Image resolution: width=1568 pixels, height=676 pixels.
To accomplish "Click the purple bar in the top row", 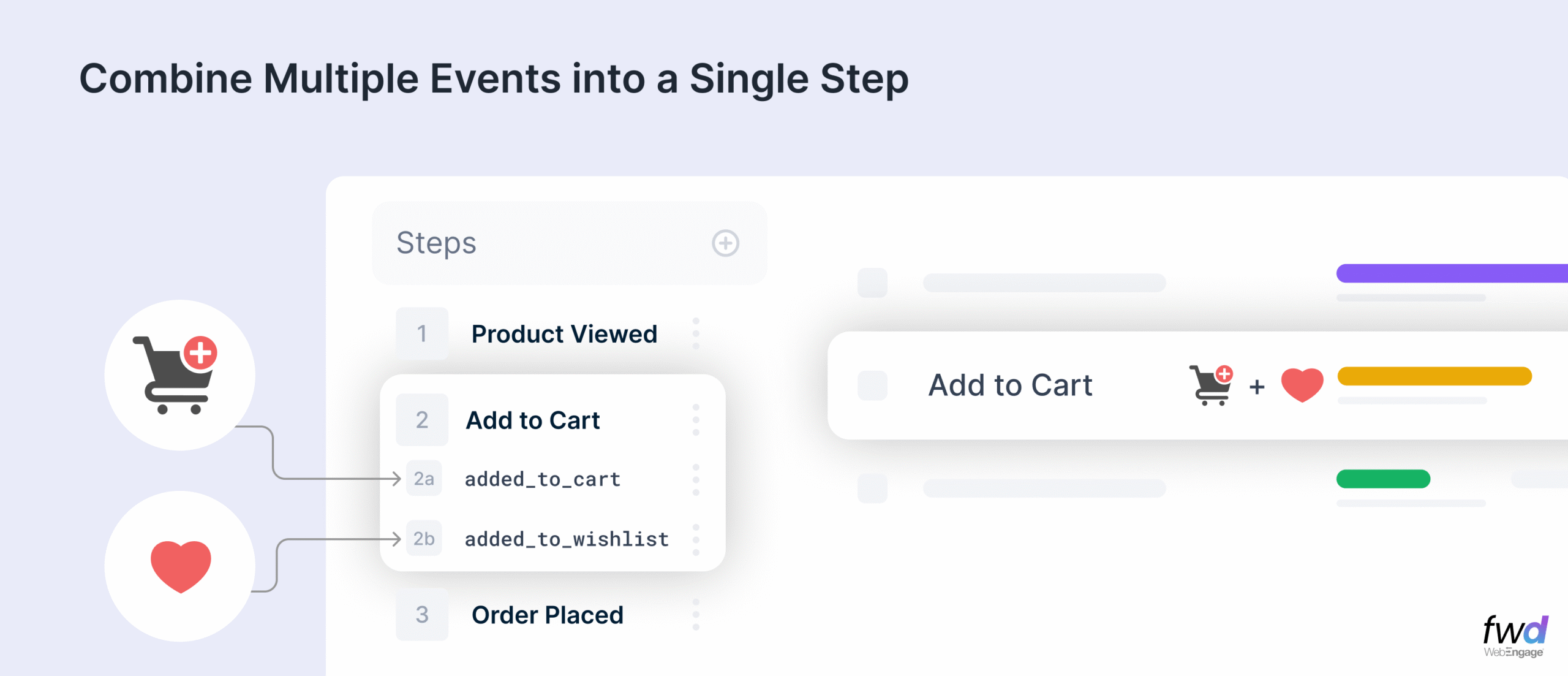I will coord(1452,273).
